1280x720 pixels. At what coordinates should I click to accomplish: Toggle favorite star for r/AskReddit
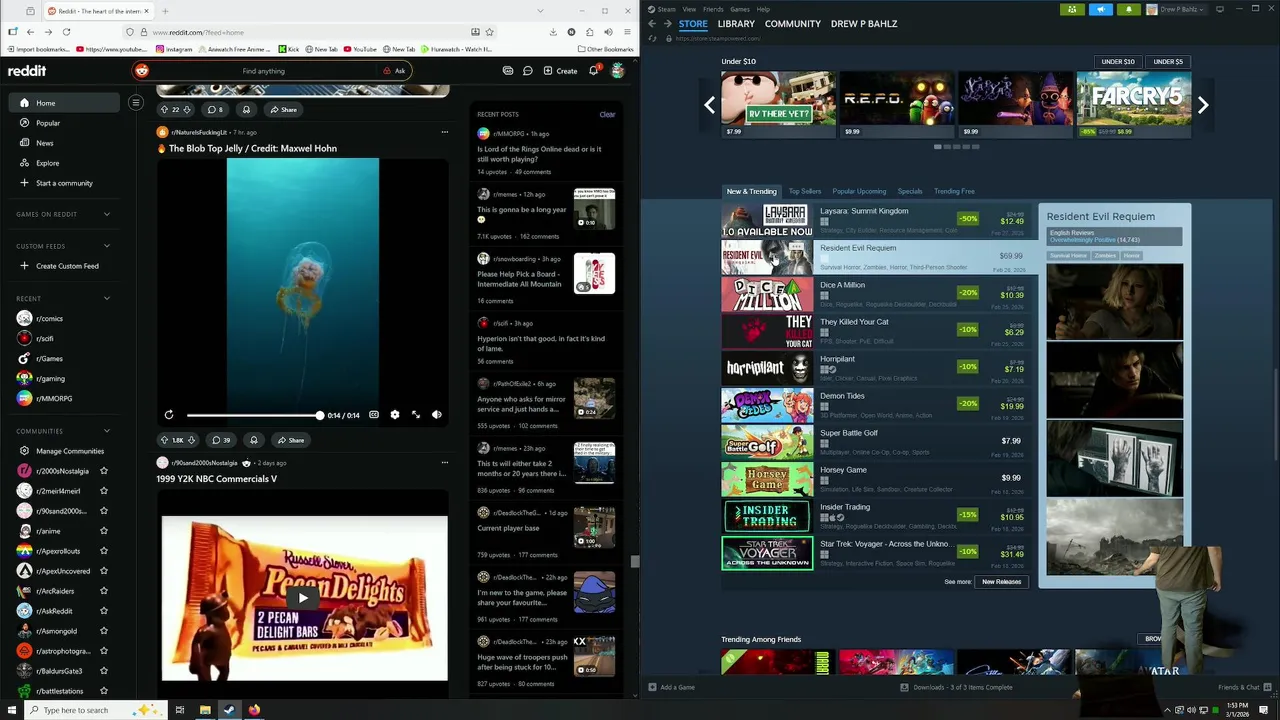[104, 611]
